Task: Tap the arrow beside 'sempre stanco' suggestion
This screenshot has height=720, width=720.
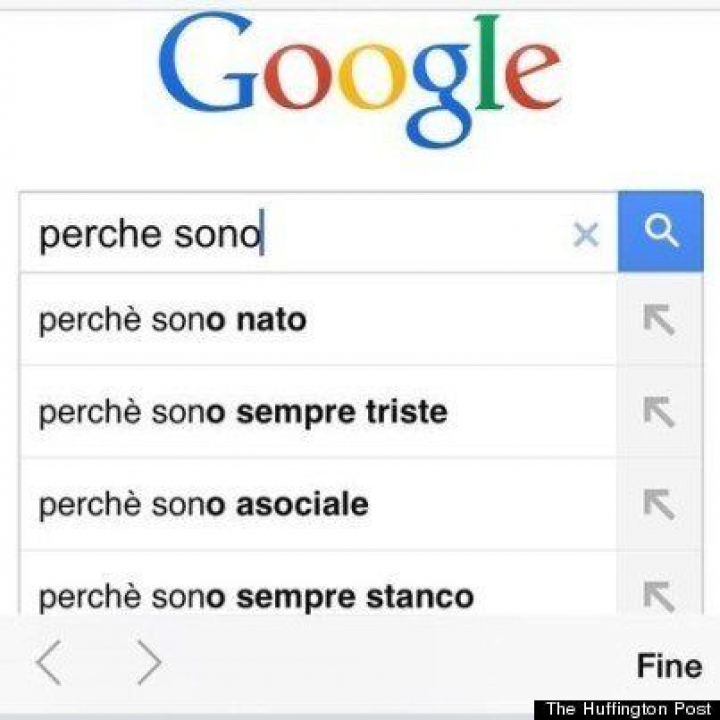Action: 659,594
